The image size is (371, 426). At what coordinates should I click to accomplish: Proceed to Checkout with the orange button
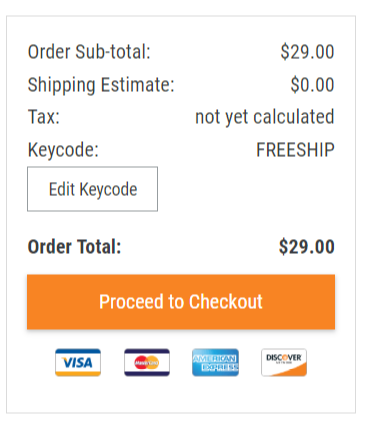181,302
